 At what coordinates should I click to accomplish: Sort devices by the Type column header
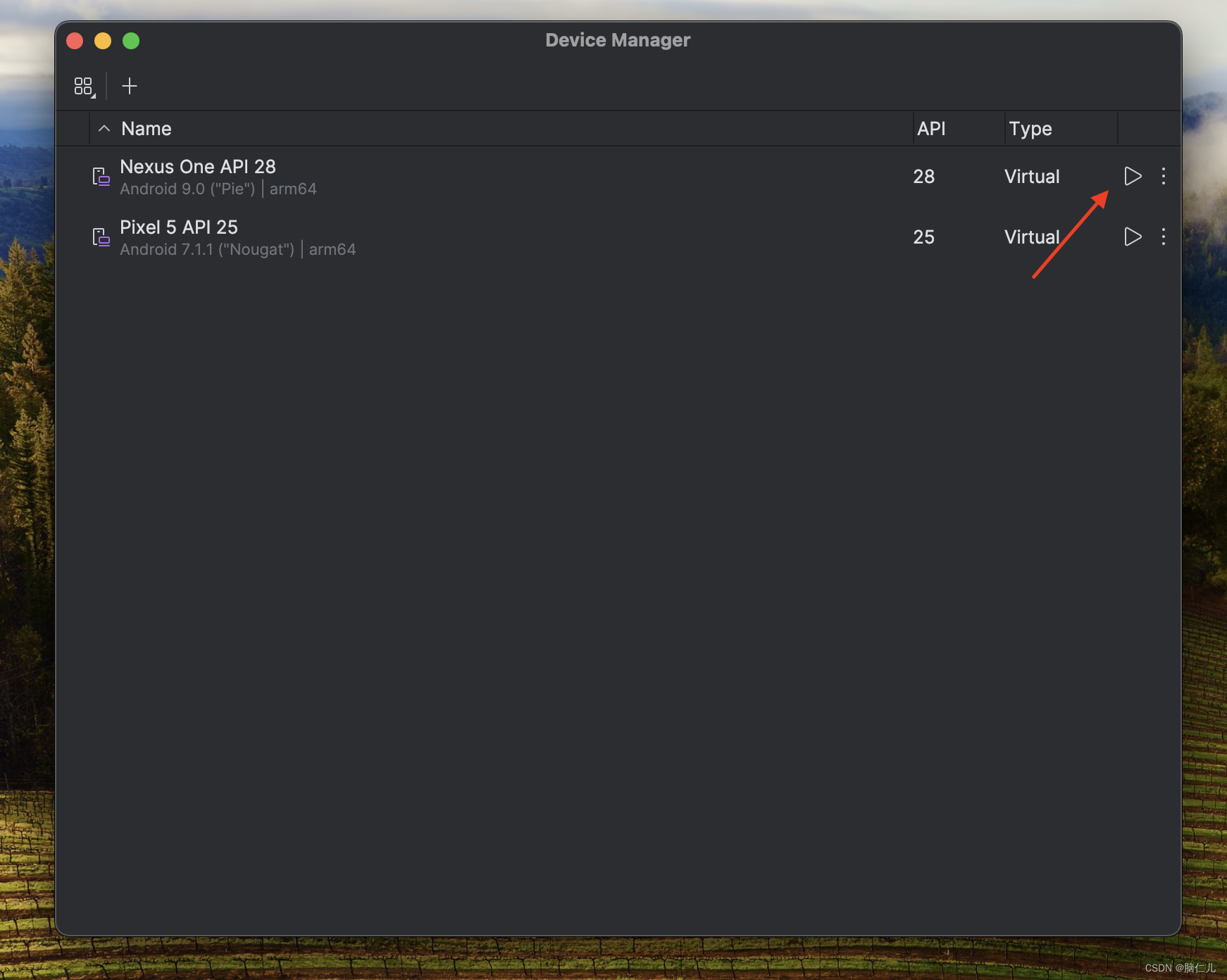pyautogui.click(x=1030, y=129)
